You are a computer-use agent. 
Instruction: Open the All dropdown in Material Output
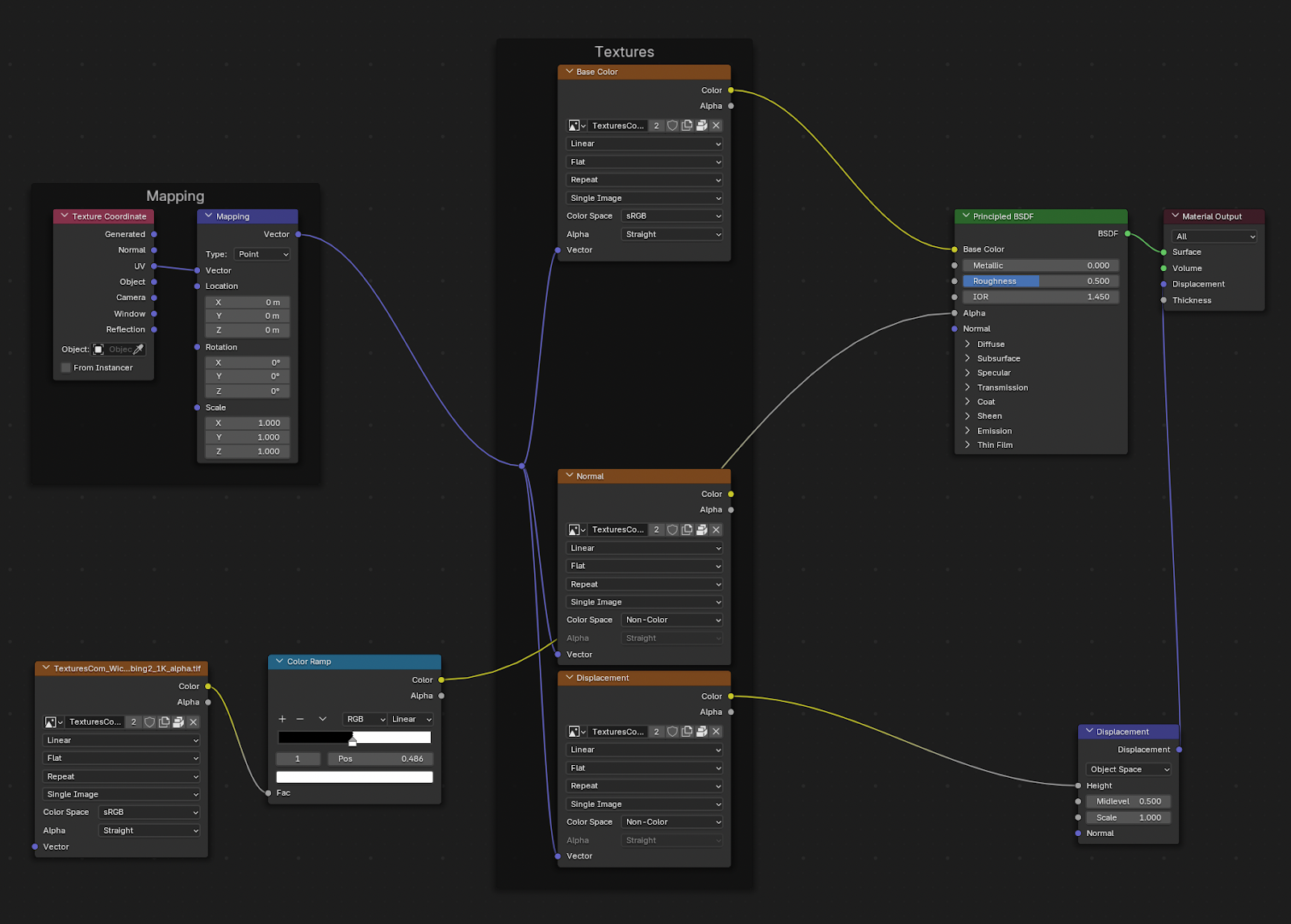pos(1214,236)
